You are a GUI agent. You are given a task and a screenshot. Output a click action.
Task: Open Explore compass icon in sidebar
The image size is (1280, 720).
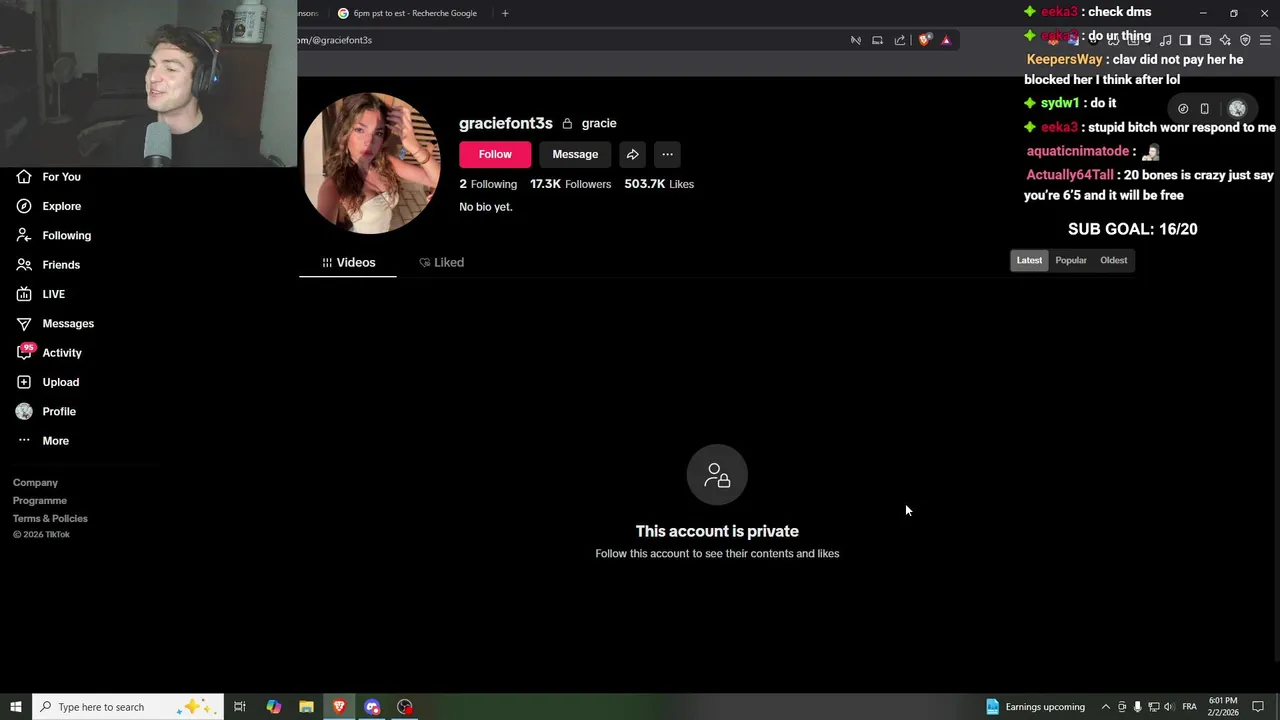tap(24, 206)
